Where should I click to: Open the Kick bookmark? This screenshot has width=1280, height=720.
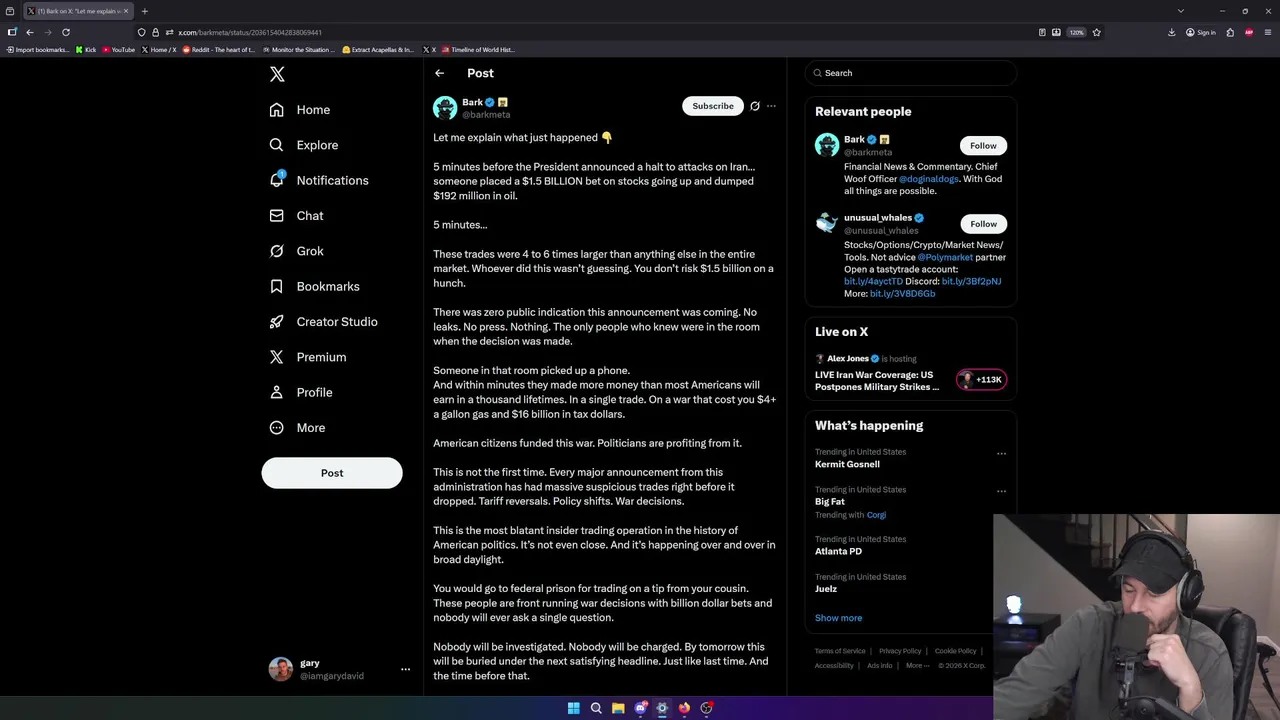click(86, 50)
